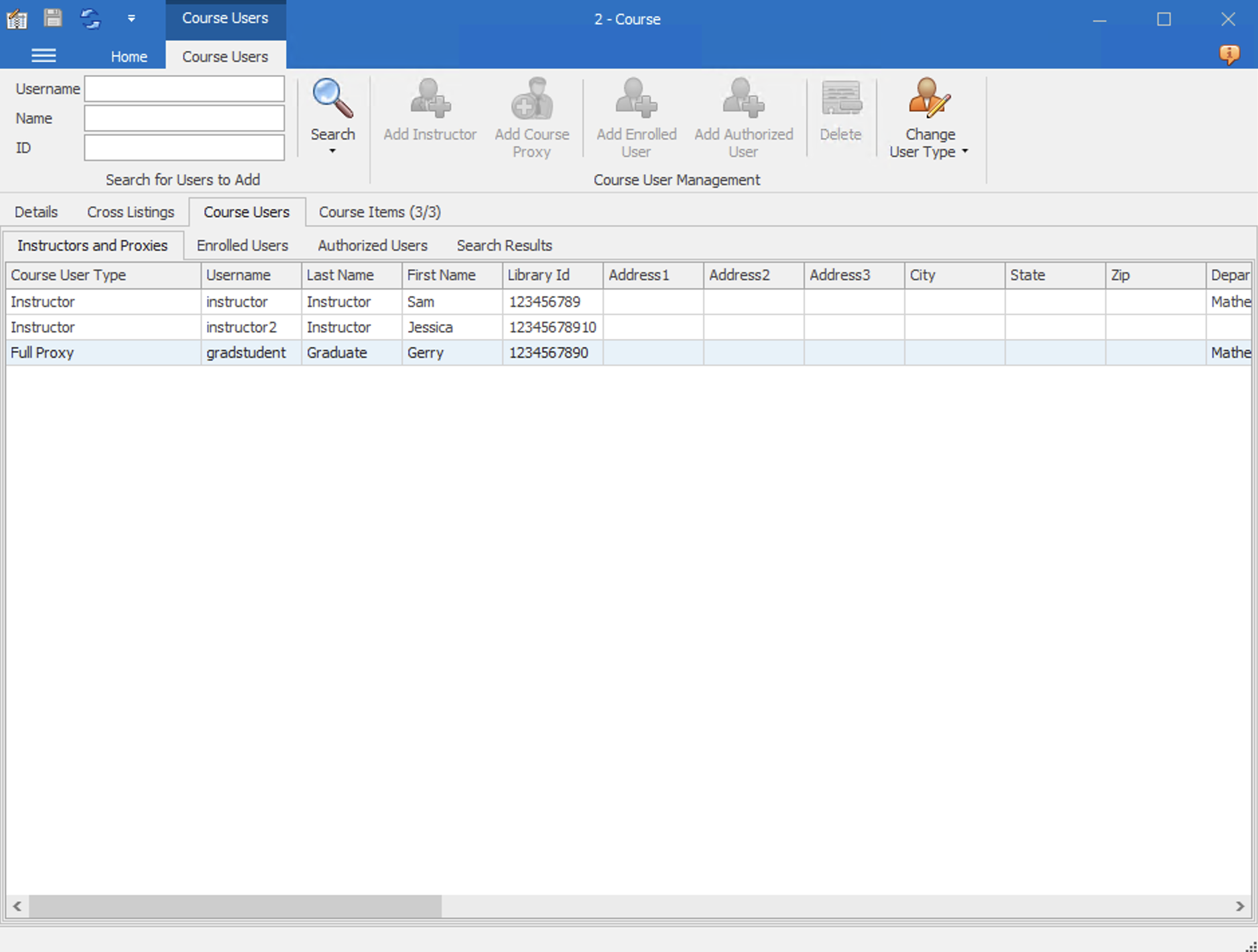This screenshot has width=1258, height=952.
Task: Click the Username search input field
Action: pyautogui.click(x=184, y=89)
